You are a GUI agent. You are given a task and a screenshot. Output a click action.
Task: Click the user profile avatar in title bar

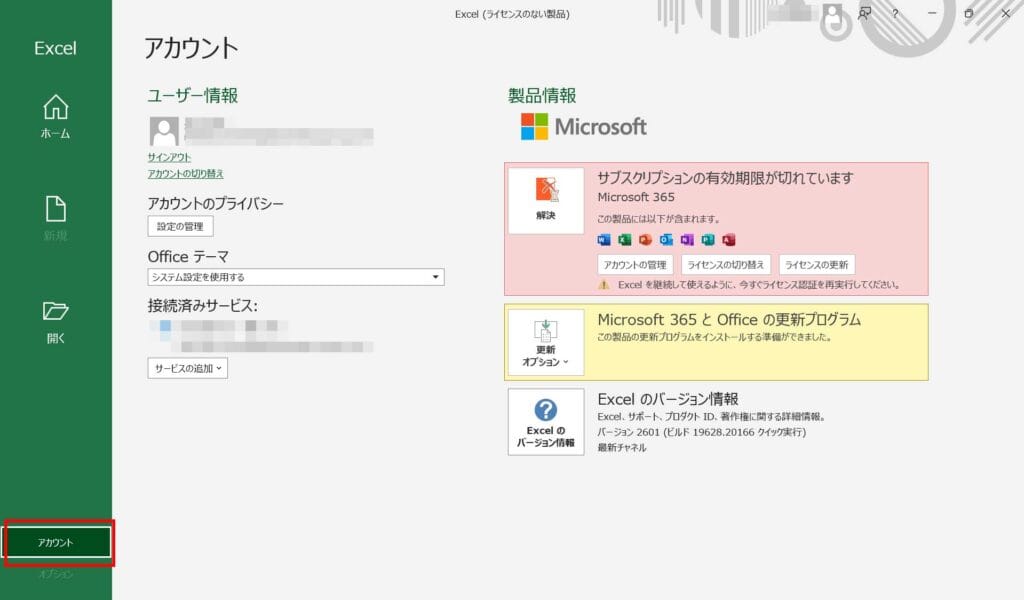pos(831,14)
